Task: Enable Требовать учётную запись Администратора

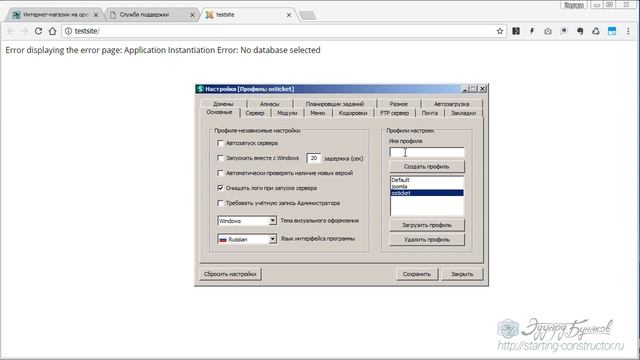Action: click(x=220, y=203)
